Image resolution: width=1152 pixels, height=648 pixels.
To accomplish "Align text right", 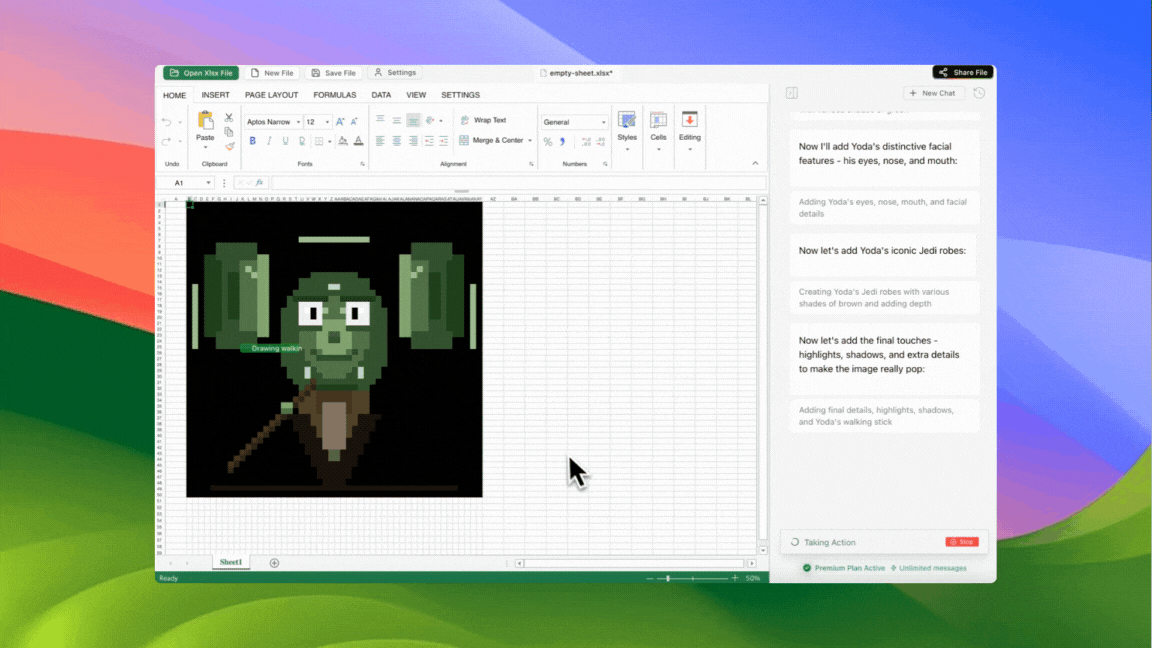I will 413,141.
